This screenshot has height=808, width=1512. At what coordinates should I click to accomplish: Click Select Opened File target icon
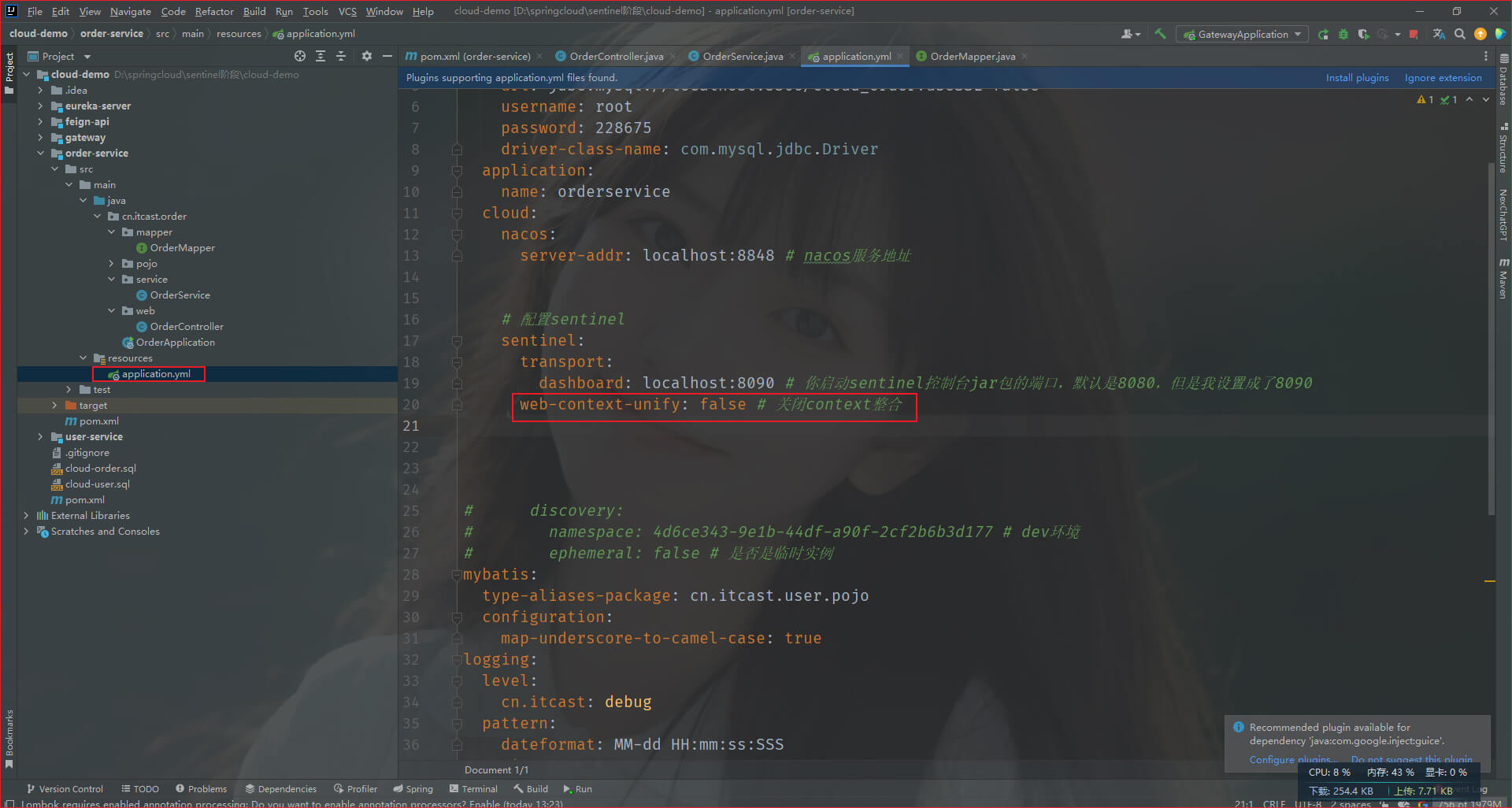point(300,56)
